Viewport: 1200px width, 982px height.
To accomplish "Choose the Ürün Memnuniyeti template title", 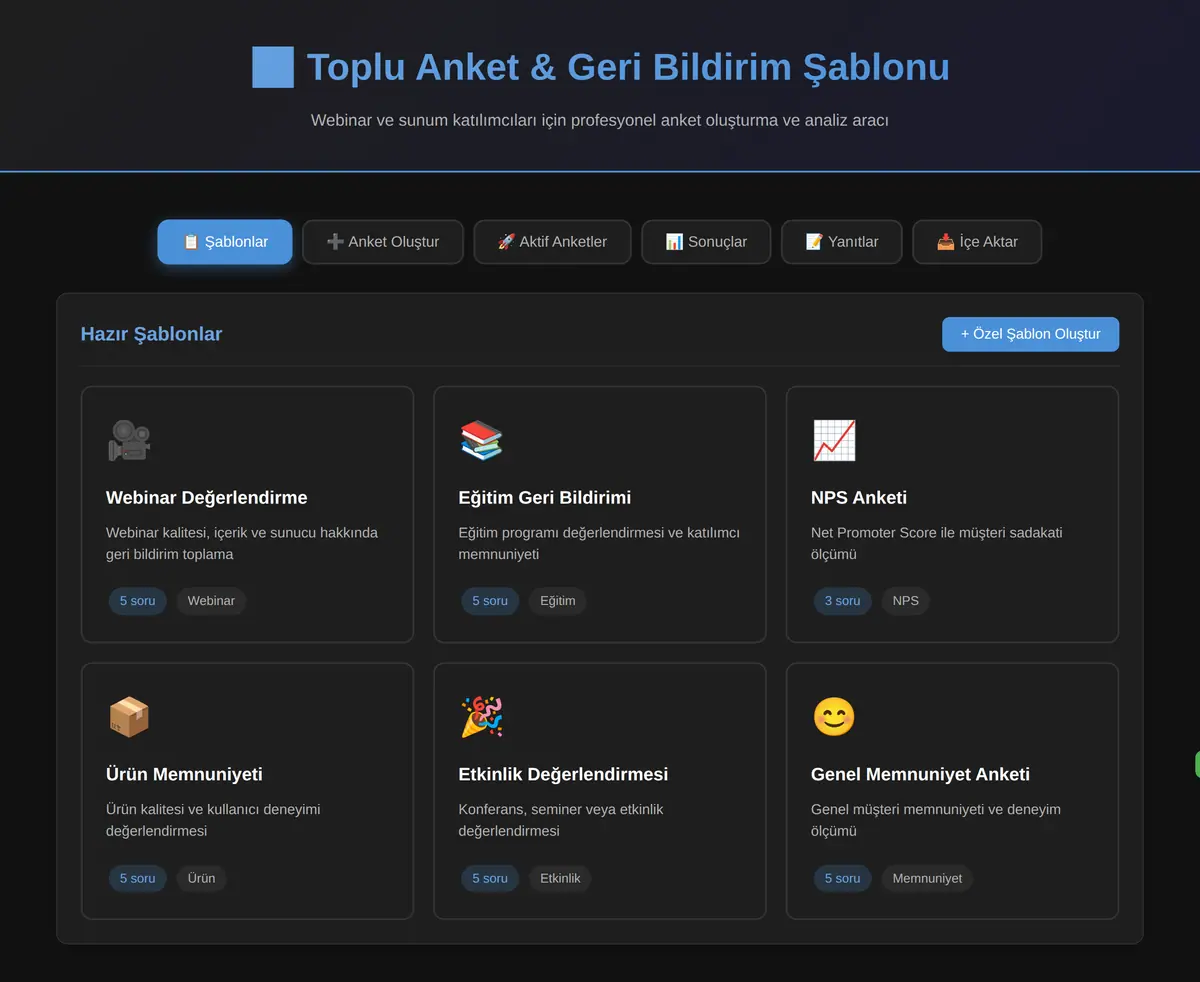I will click(184, 774).
